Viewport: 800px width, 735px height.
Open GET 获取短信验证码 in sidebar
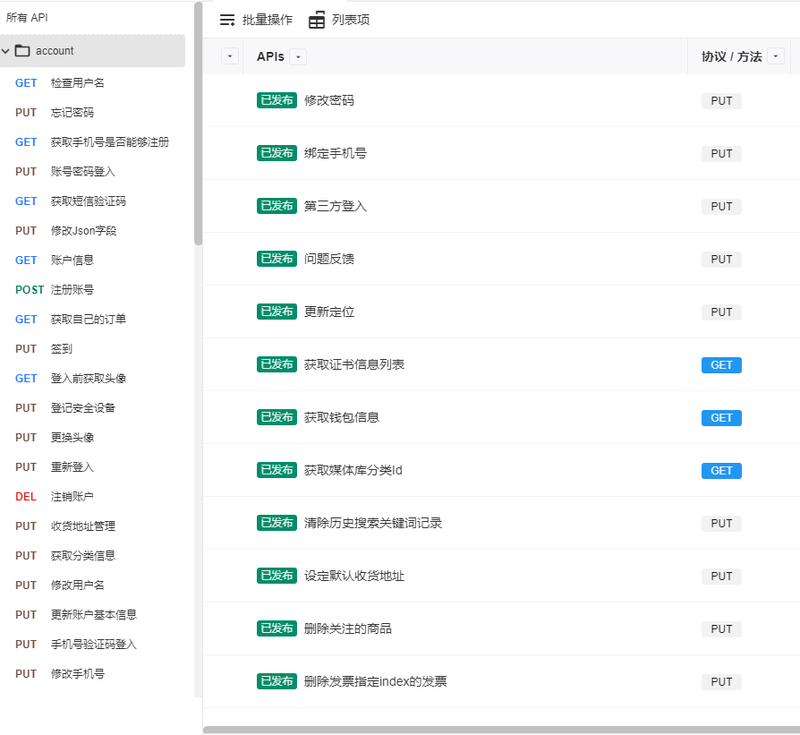92,201
